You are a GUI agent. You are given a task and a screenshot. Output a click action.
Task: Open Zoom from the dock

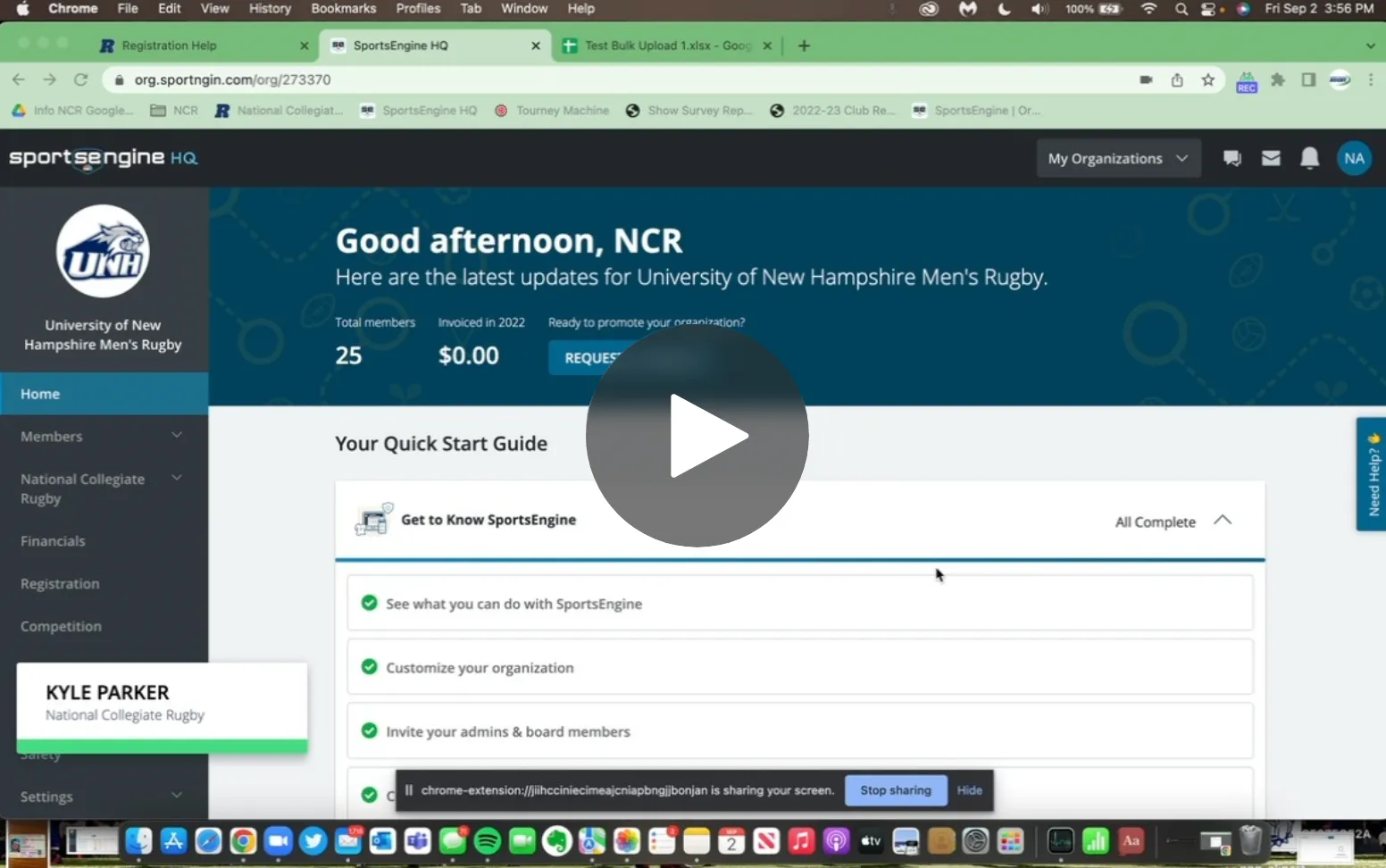click(278, 840)
